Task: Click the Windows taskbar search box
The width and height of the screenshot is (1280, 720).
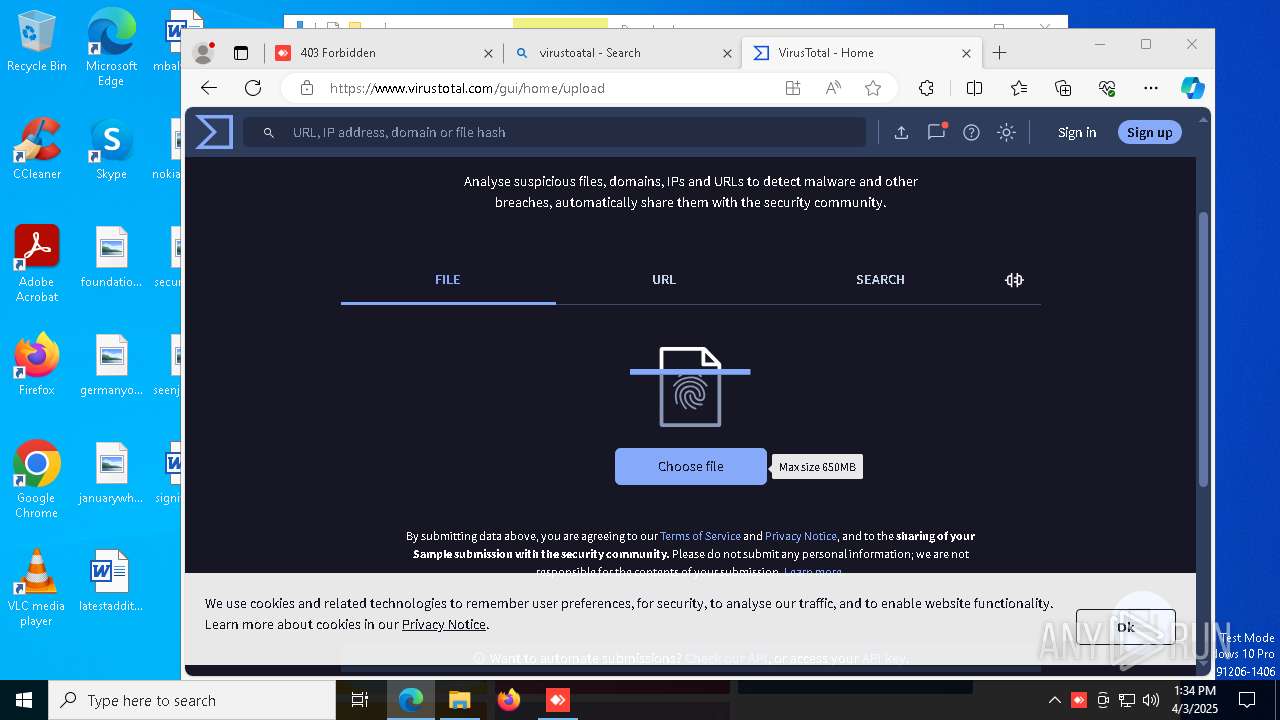Action: [x=192, y=700]
